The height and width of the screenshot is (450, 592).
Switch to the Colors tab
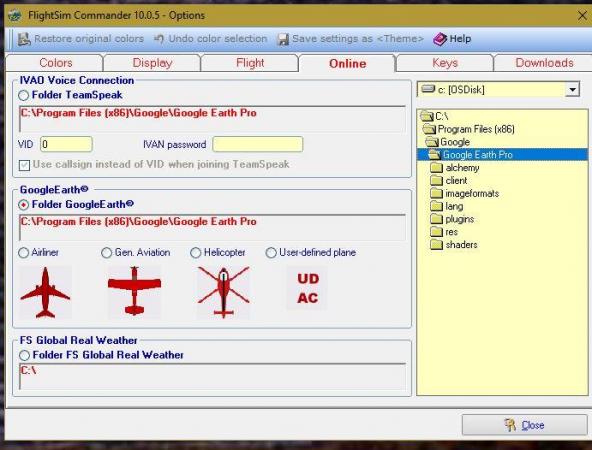(x=55, y=63)
